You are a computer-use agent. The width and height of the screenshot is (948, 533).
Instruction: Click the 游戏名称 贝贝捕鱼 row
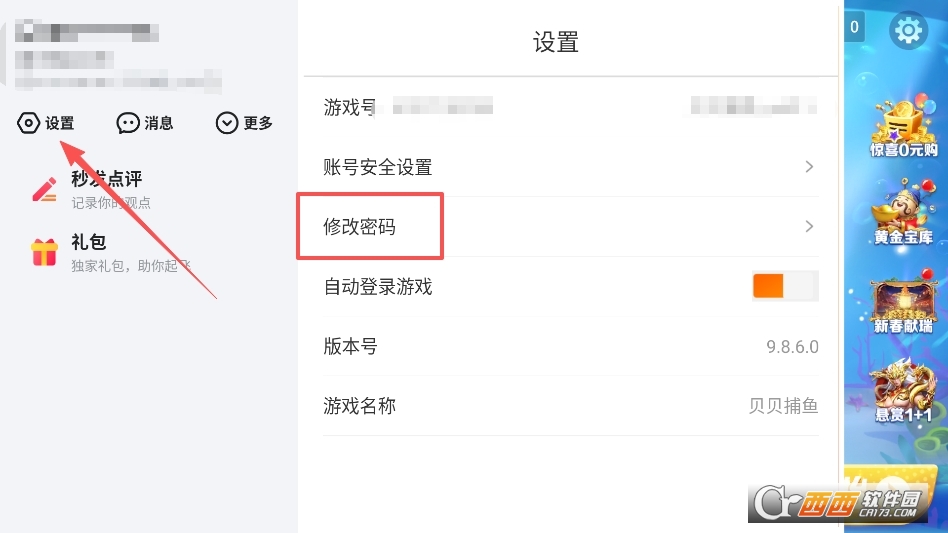pos(570,406)
